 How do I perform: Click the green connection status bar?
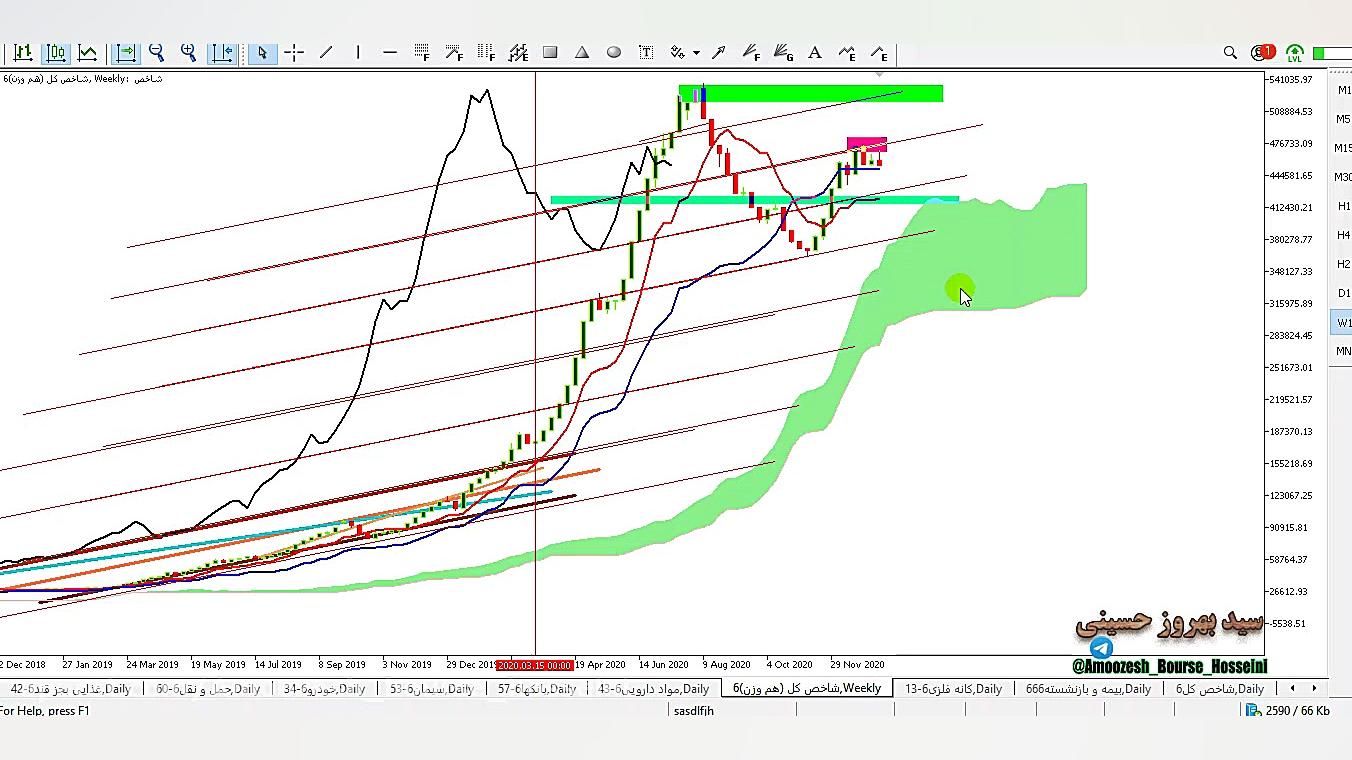point(1332,53)
